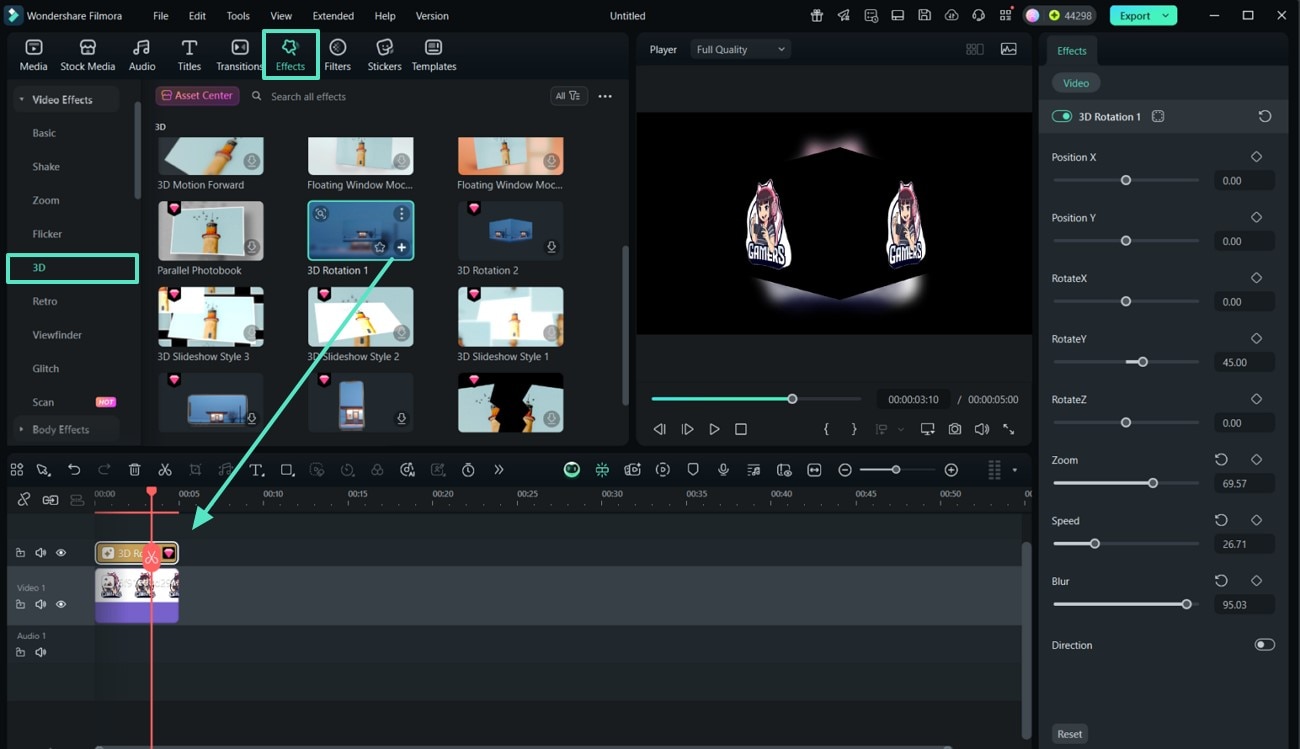Viewport: 1300px width, 749px height.
Task: Lock the Audio 1 track
Action: (x=21, y=653)
